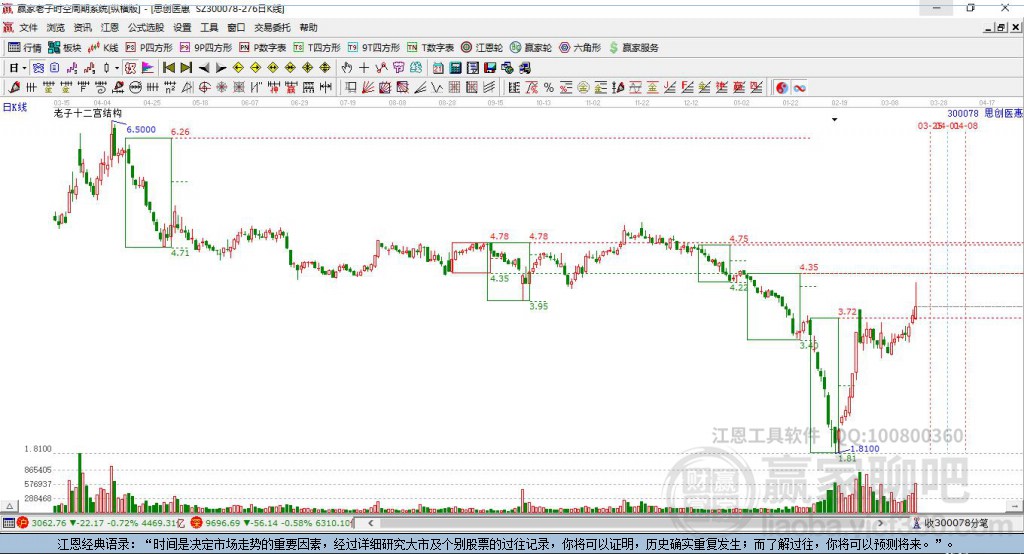Open the 江恩轮 tool
Screen dimensions: 1024x554
[482, 48]
